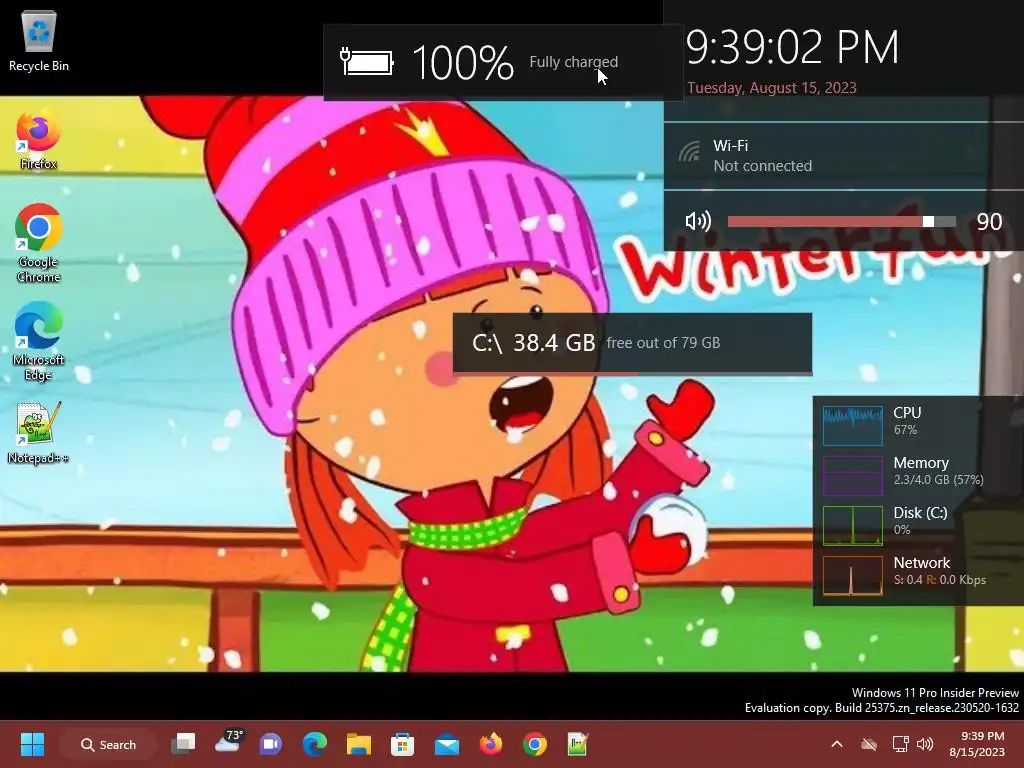Open the 9:39 PM taskbar clock and date
1024x768 pixels.
point(977,744)
